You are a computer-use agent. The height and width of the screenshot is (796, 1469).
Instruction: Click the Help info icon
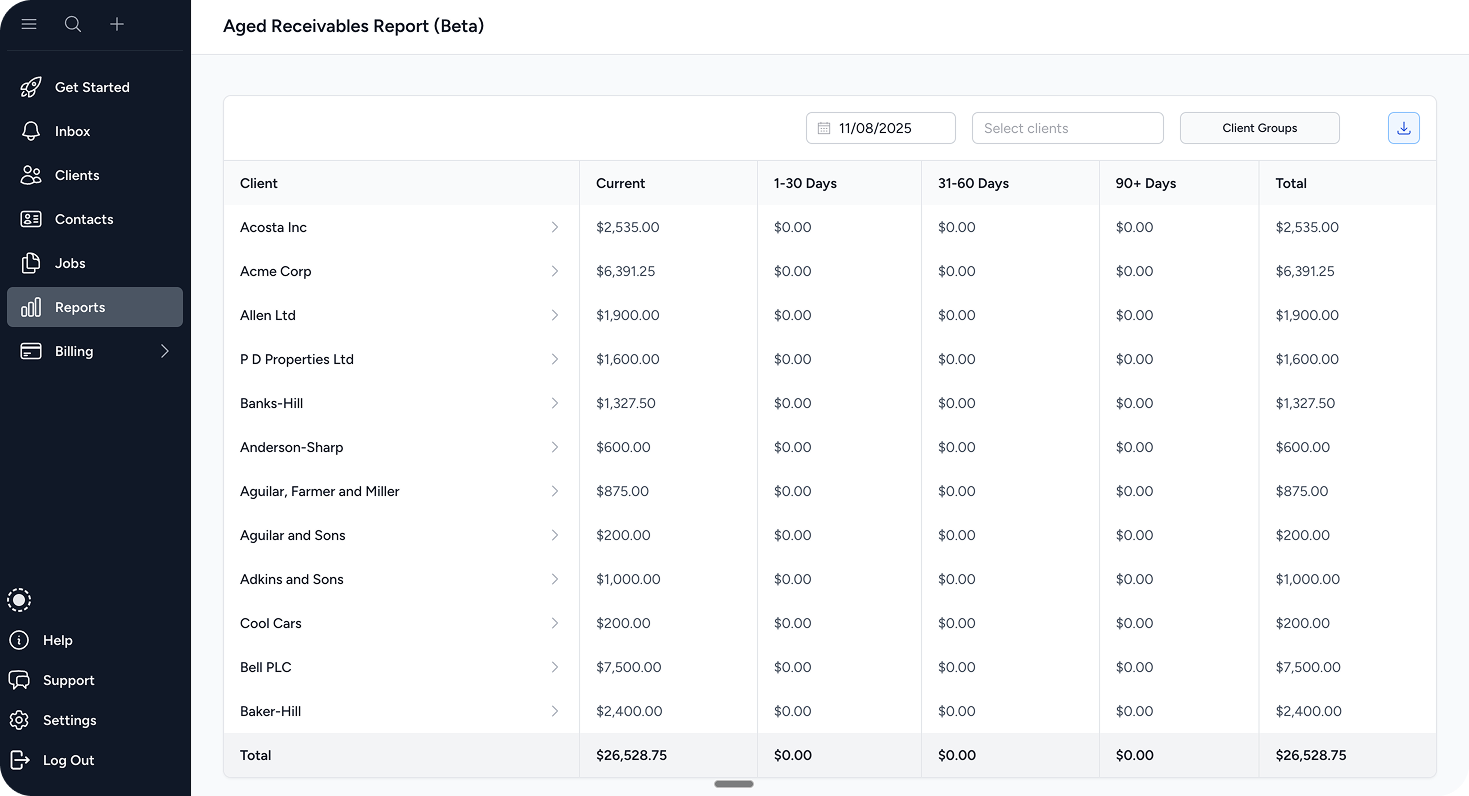click(19, 640)
